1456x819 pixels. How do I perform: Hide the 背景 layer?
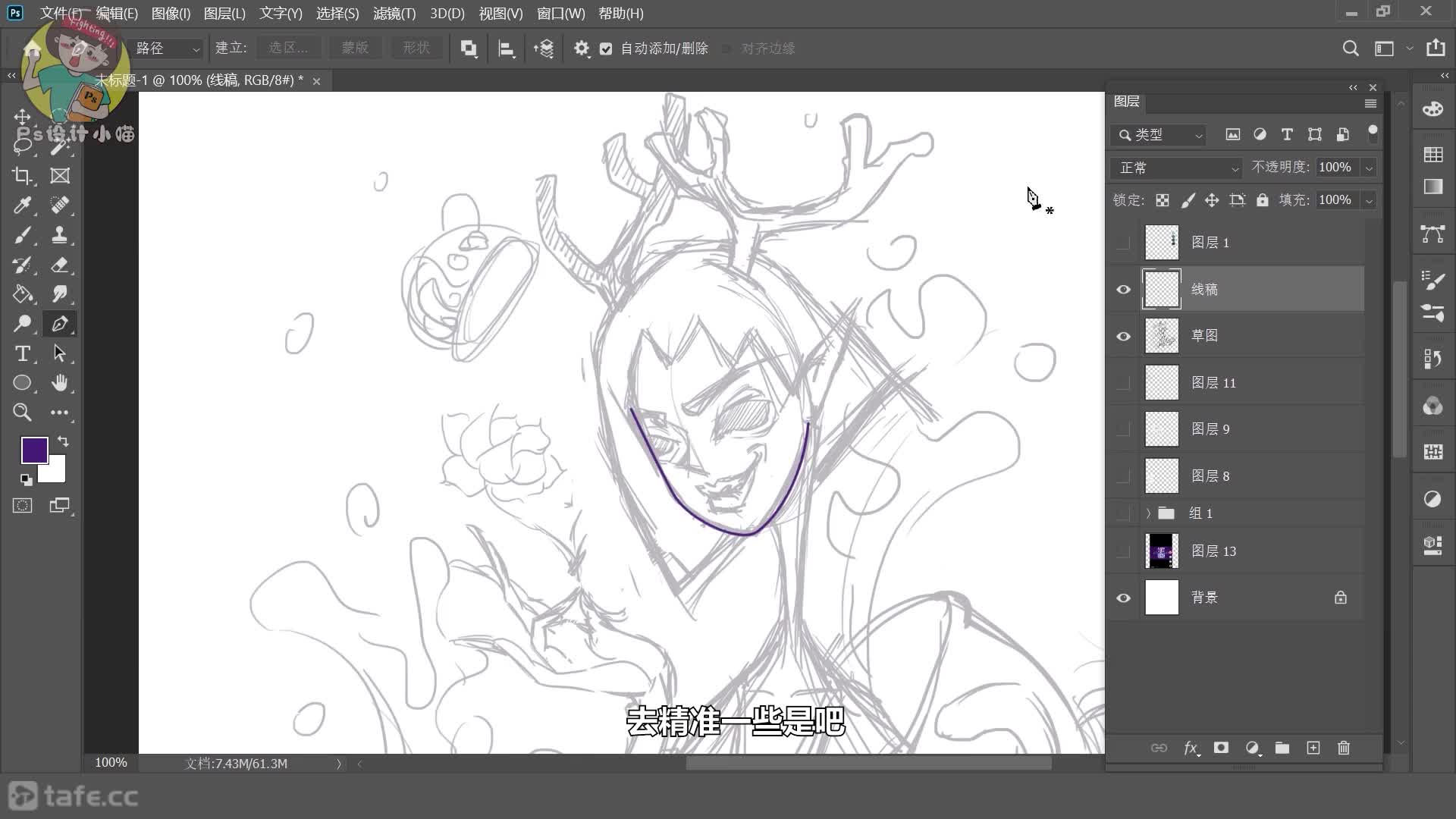pyautogui.click(x=1123, y=598)
